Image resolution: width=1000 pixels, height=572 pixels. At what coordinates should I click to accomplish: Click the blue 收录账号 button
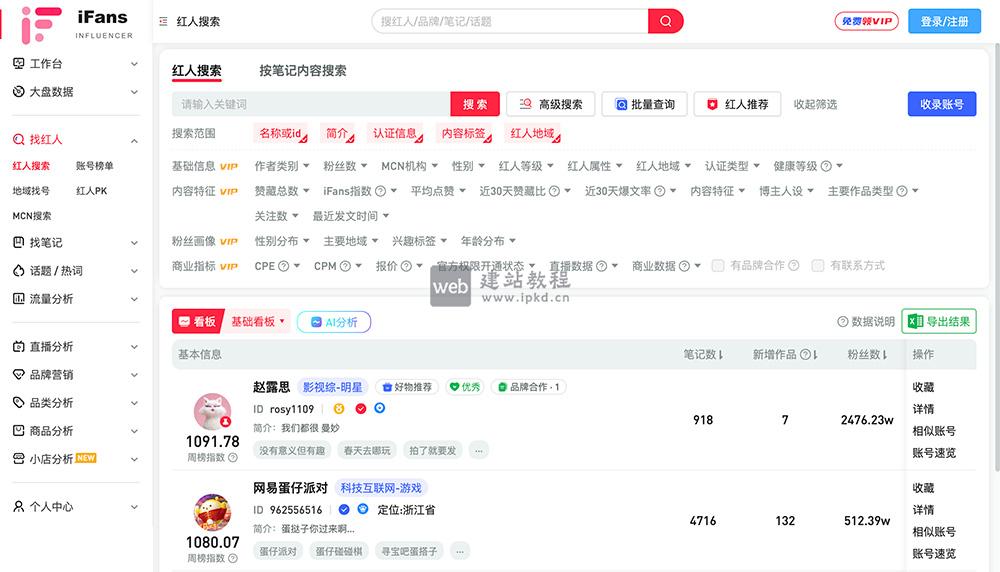pyautogui.click(x=941, y=104)
